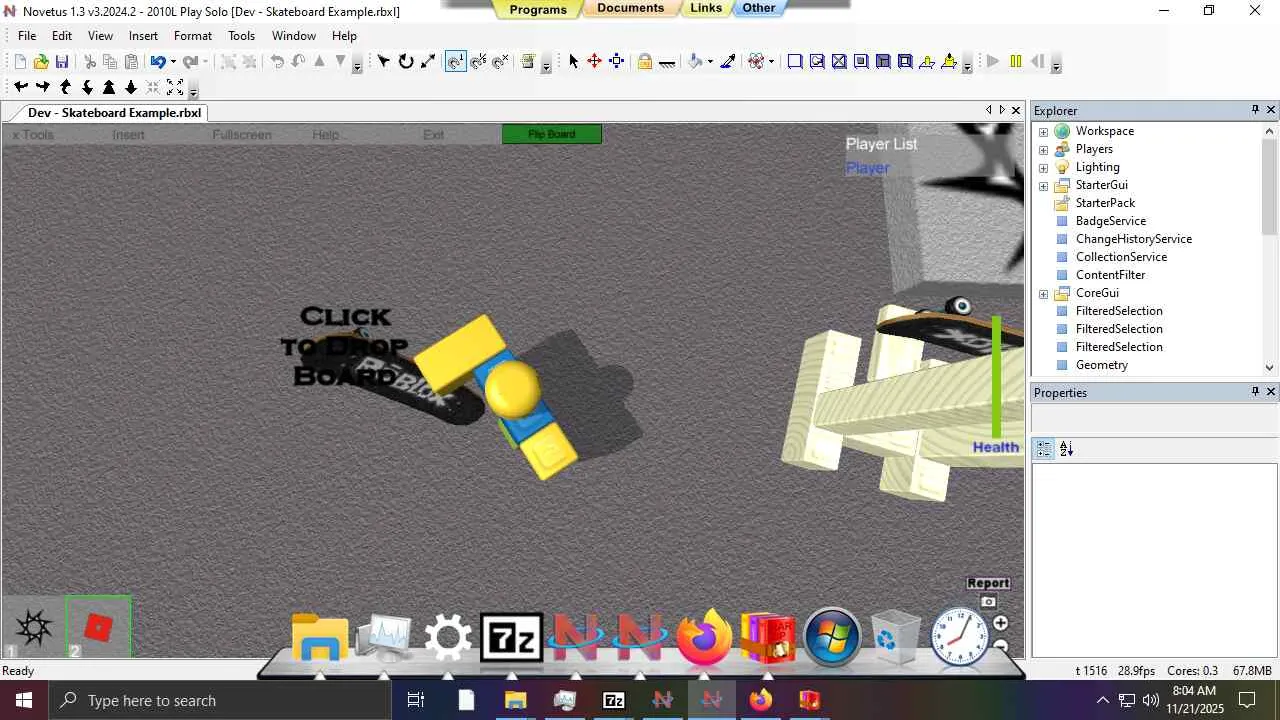The image size is (1280, 720).
Task: Switch Properties to categorized view
Action: point(1044,449)
